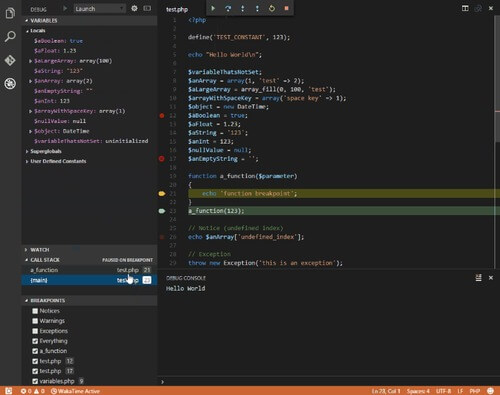The height and width of the screenshot is (395, 500).
Task: Select a_function call stack frame
Action: coord(89,270)
